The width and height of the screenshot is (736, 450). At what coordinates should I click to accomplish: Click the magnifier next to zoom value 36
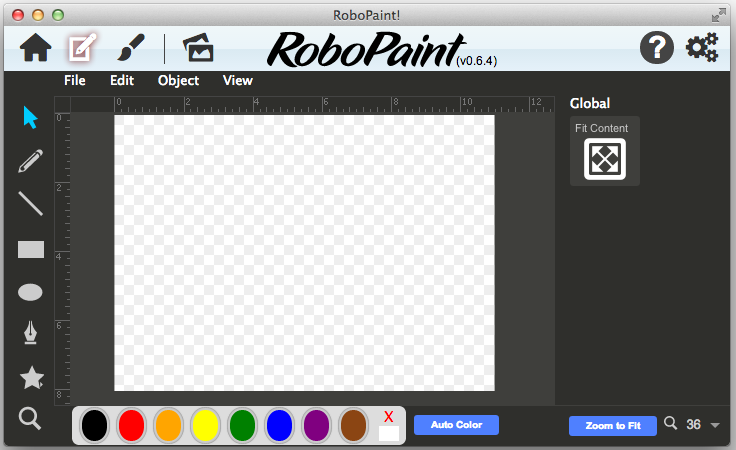671,423
